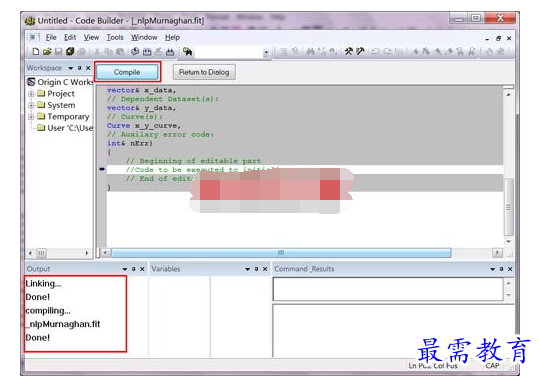539x382 pixels.
Task: Open the toolbar search combo box dropdown
Action: [266, 53]
